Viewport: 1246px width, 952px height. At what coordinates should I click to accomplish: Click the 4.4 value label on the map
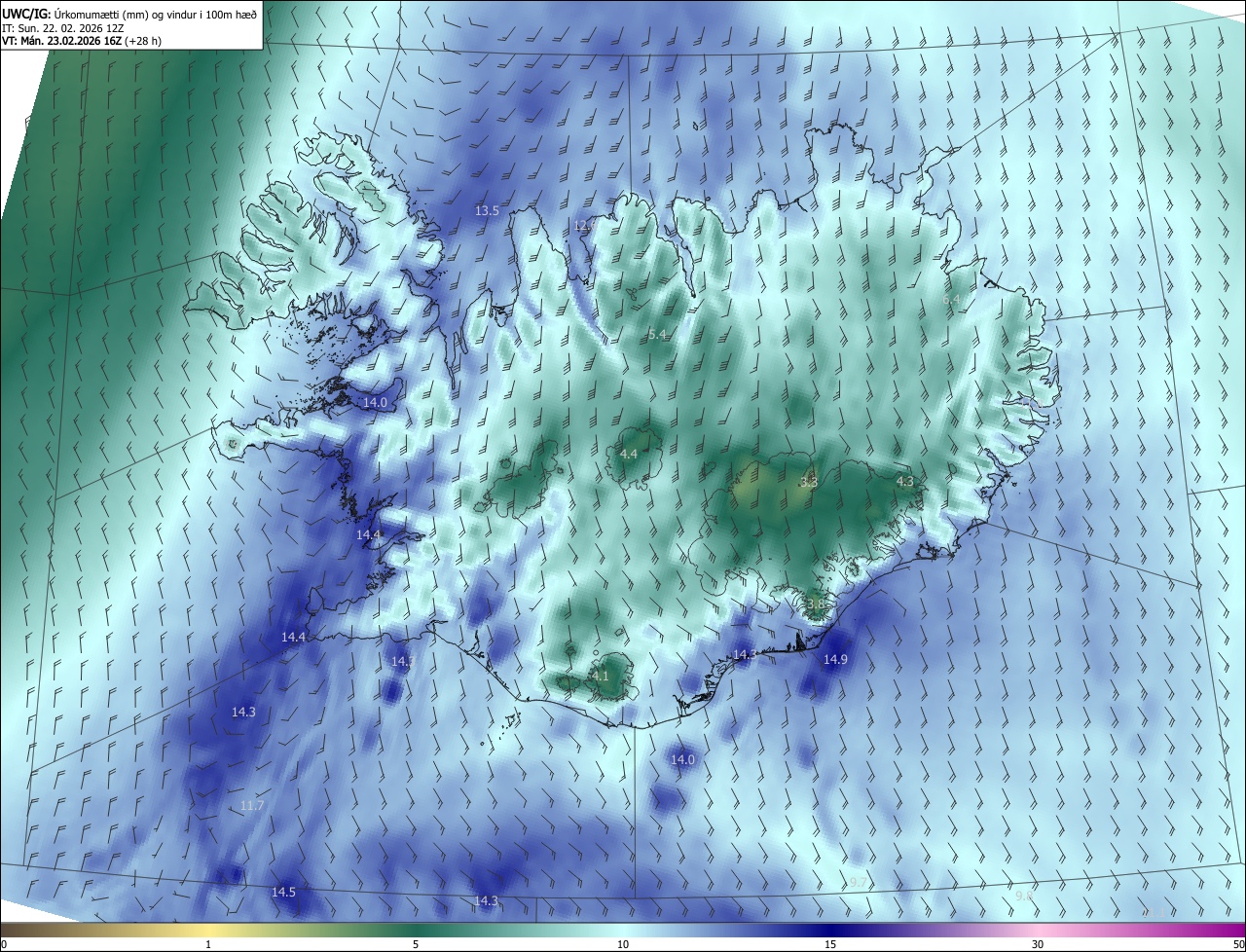(629, 455)
